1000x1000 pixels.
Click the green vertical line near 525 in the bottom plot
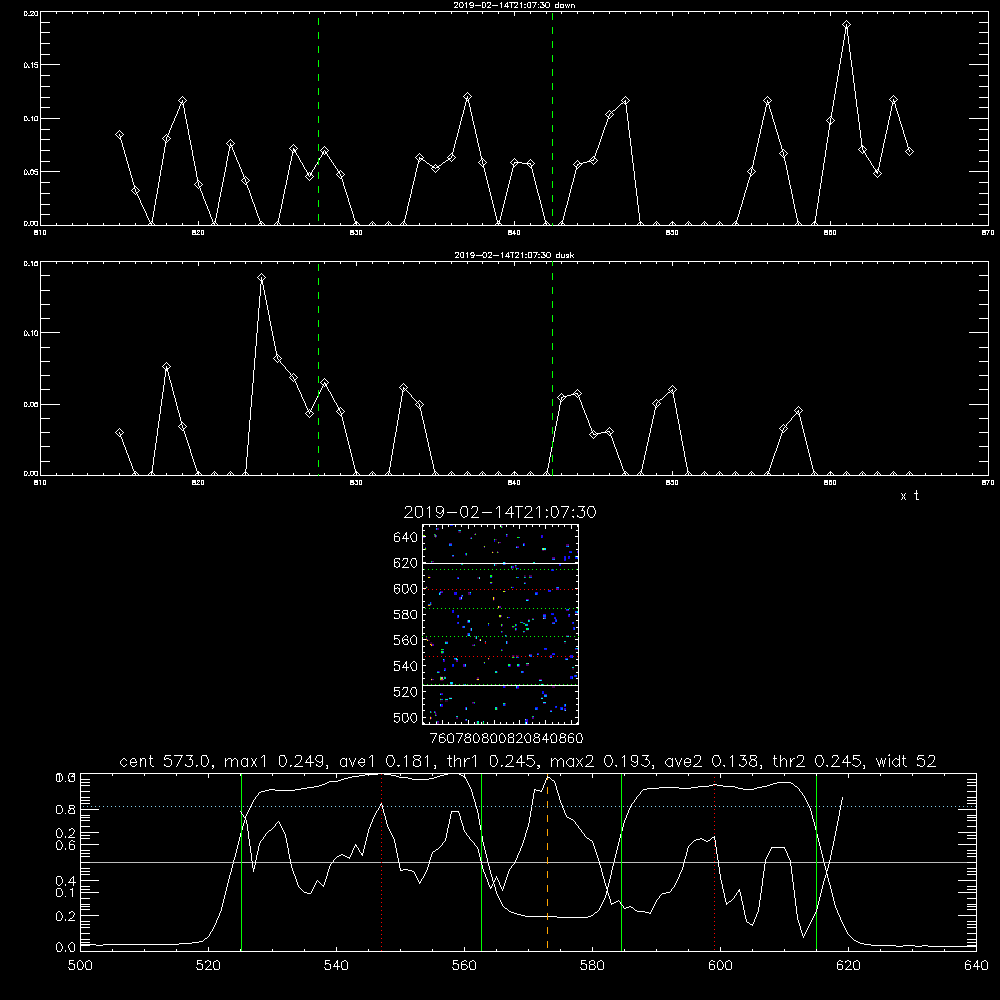coord(241,861)
